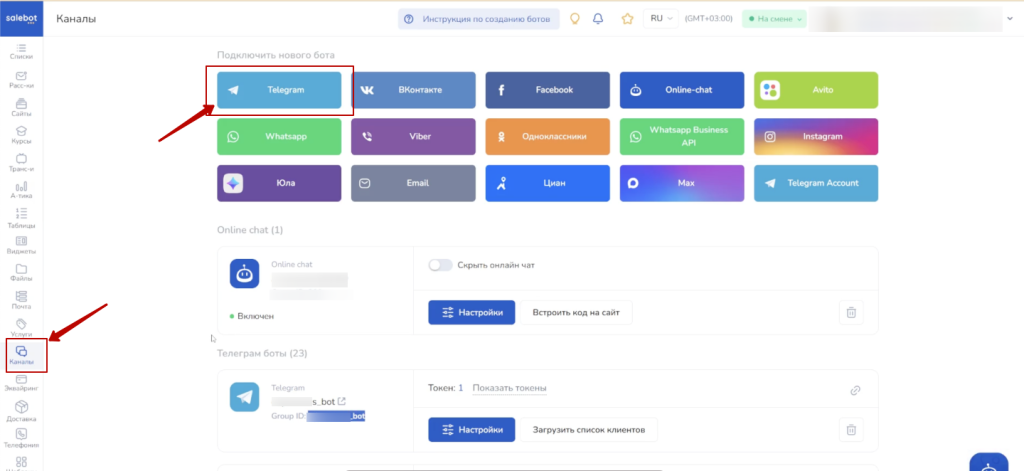
Task: Click Показать токены link
Action: 509,388
